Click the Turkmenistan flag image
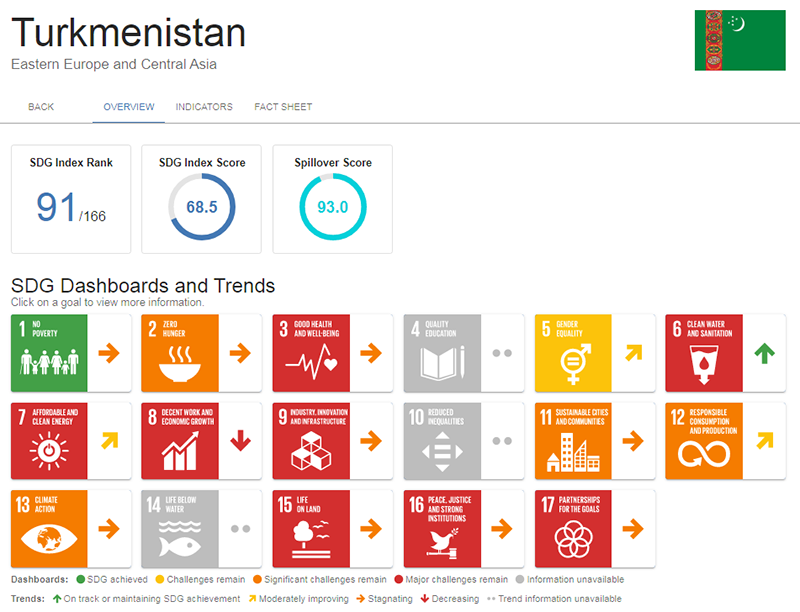The width and height of the screenshot is (800, 612). tap(740, 41)
